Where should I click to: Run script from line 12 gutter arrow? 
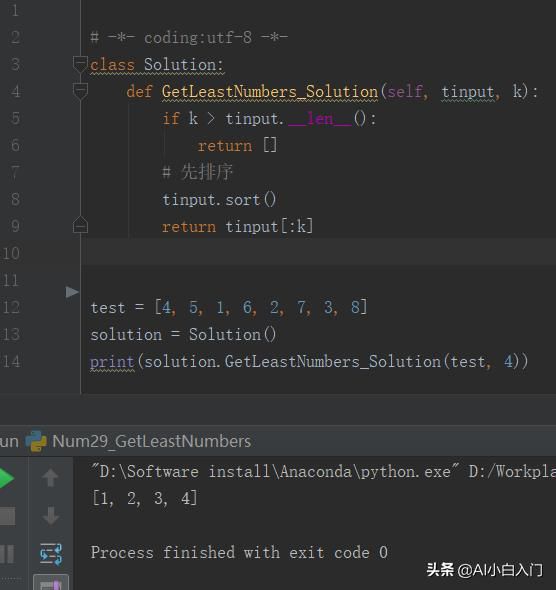point(71,292)
